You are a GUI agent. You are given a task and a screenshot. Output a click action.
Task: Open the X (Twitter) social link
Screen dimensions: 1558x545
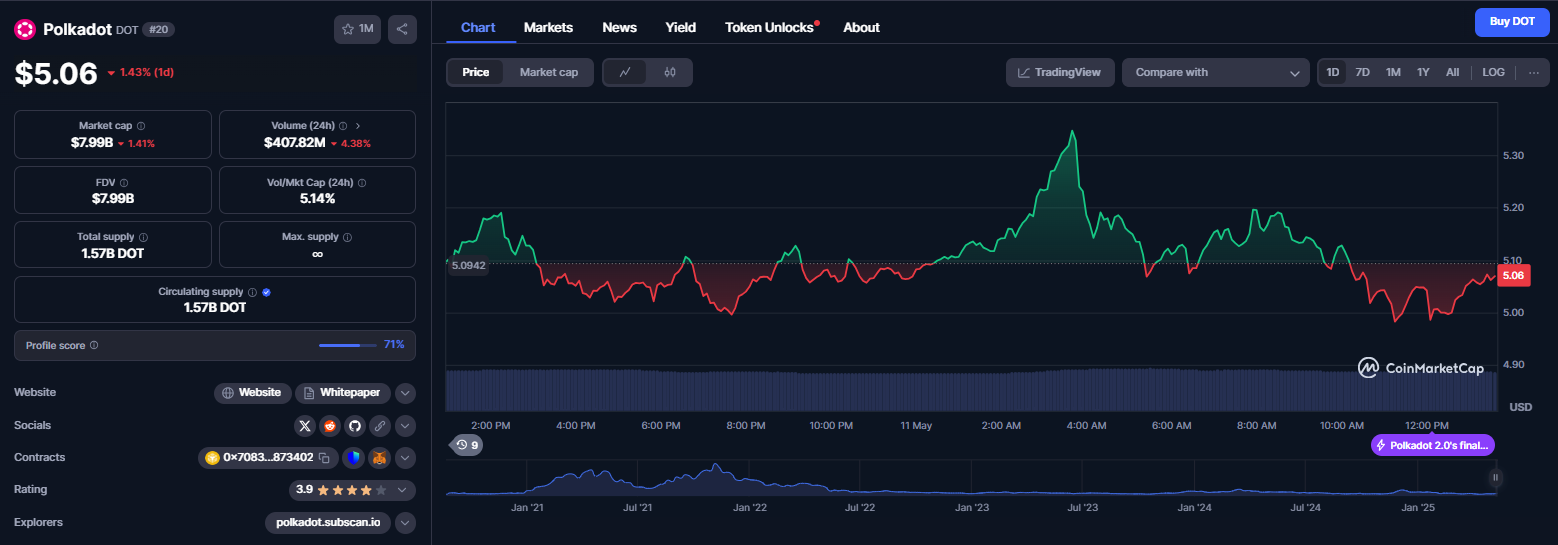pyautogui.click(x=306, y=425)
